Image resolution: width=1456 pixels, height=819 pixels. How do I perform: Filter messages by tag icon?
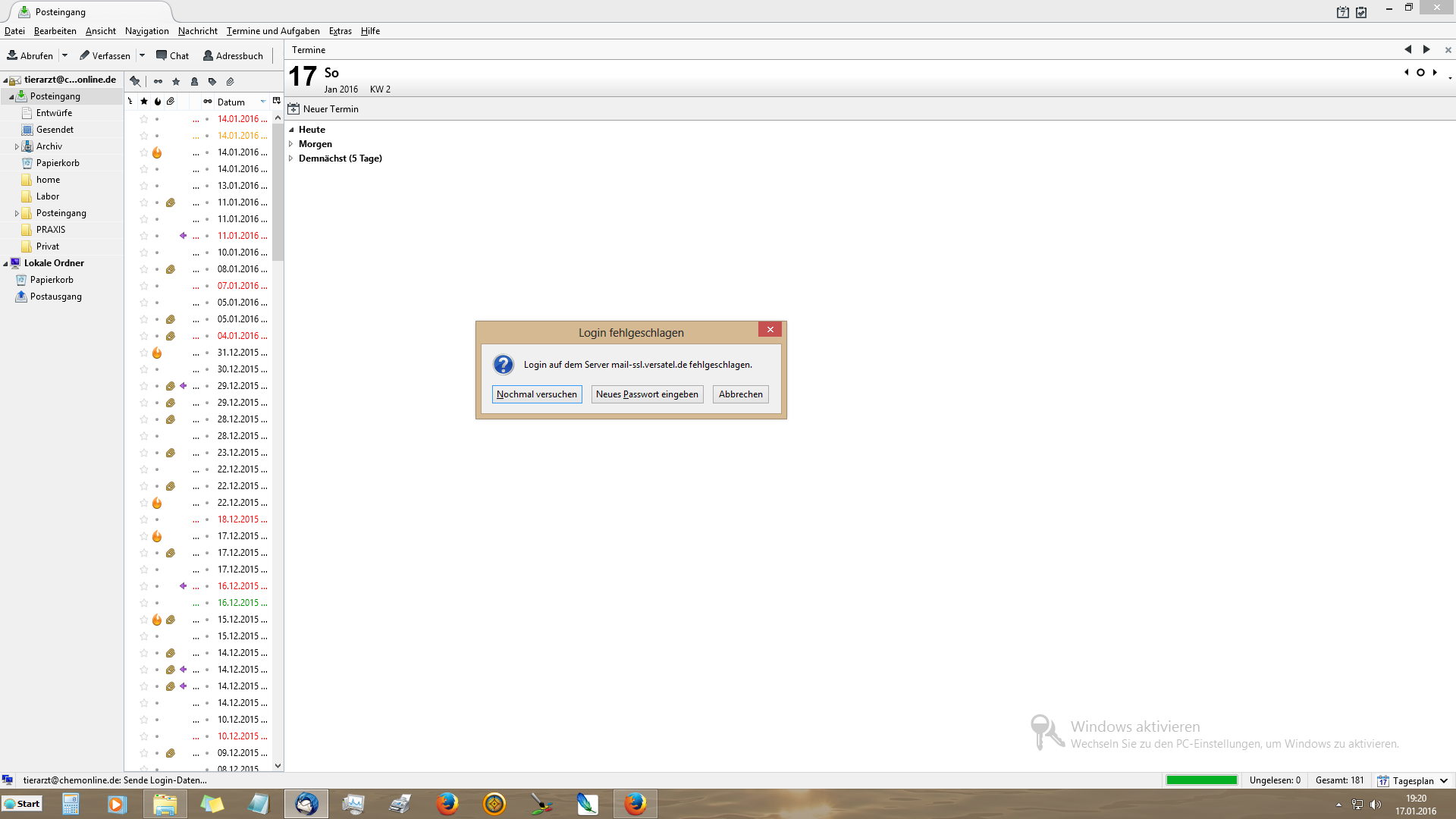(x=212, y=81)
